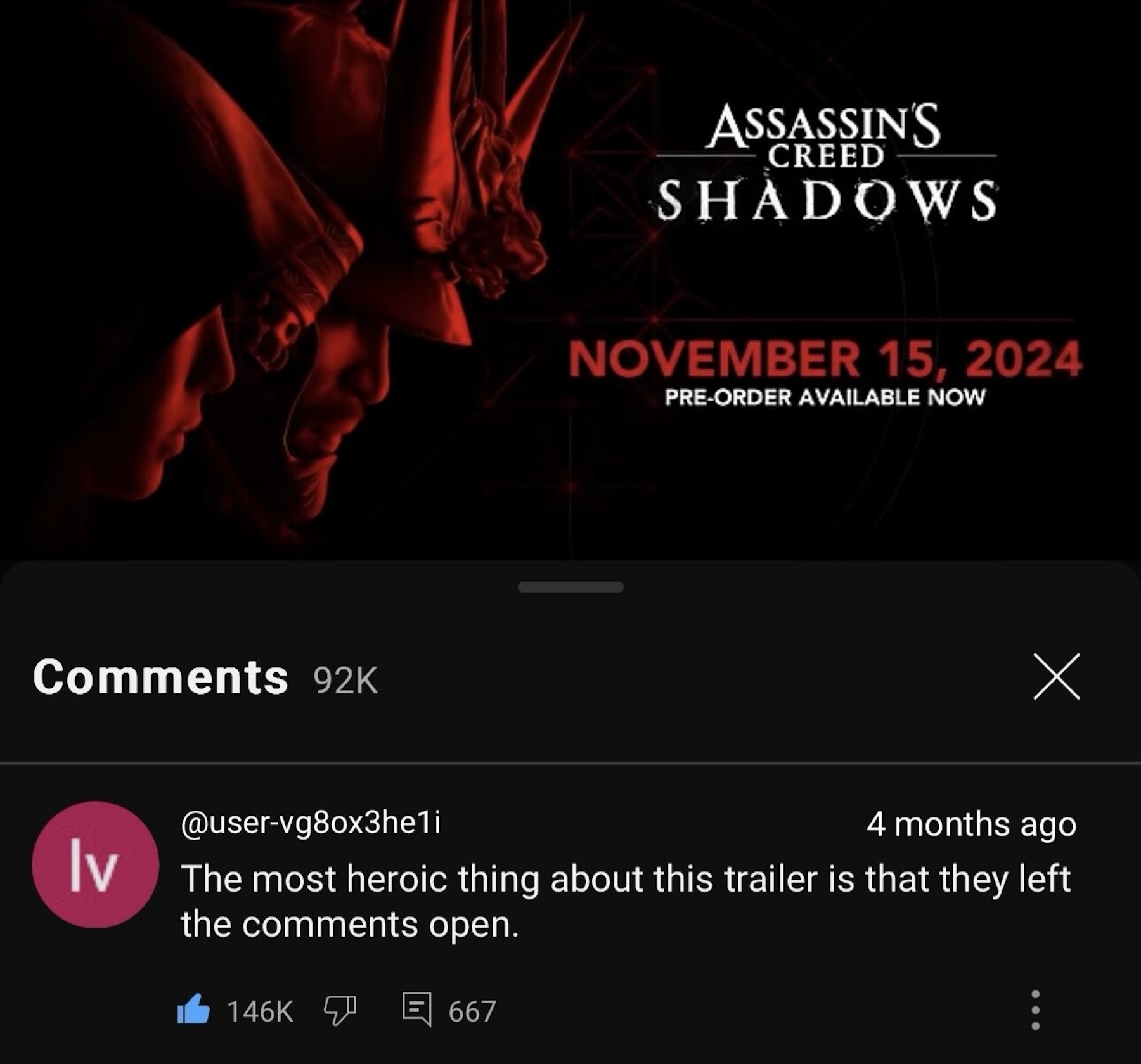Tap 'Pre-order available now' text
1141x1064 pixels.
tap(825, 397)
